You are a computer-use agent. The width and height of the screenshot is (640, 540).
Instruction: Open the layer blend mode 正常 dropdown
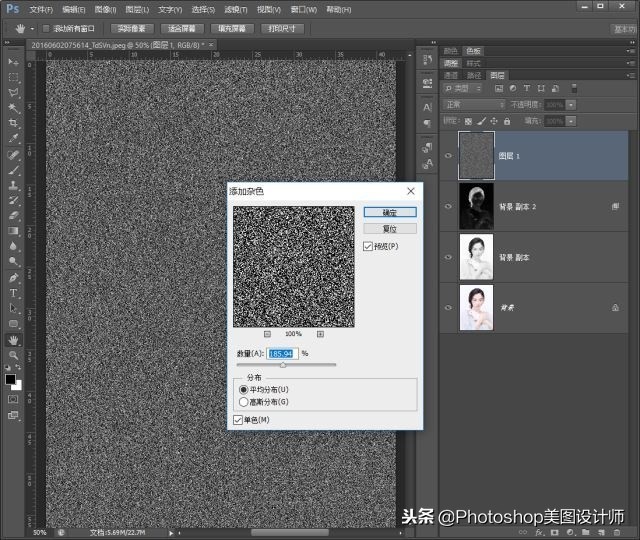pos(474,104)
